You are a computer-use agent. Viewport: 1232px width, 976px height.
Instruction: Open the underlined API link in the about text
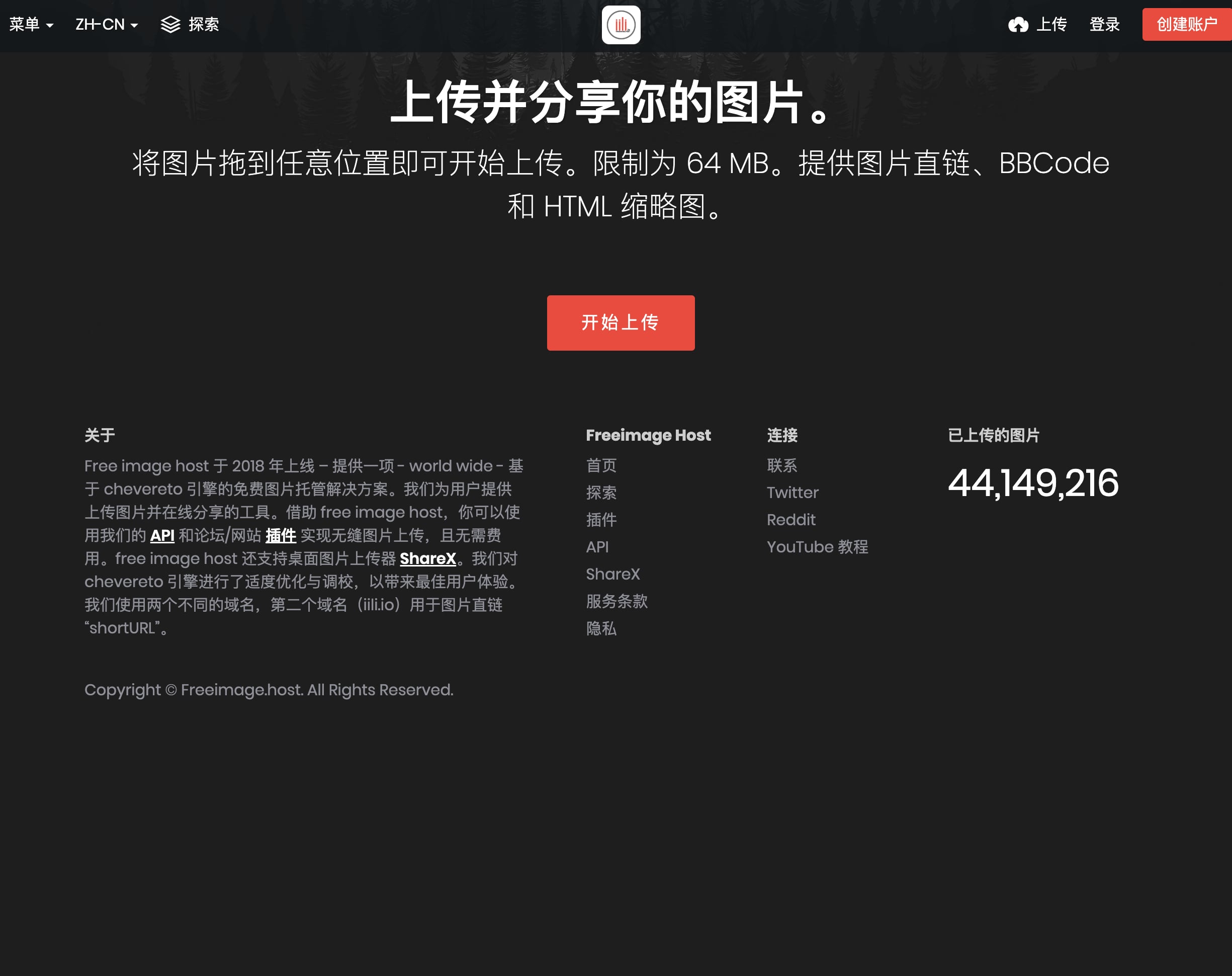[162, 535]
